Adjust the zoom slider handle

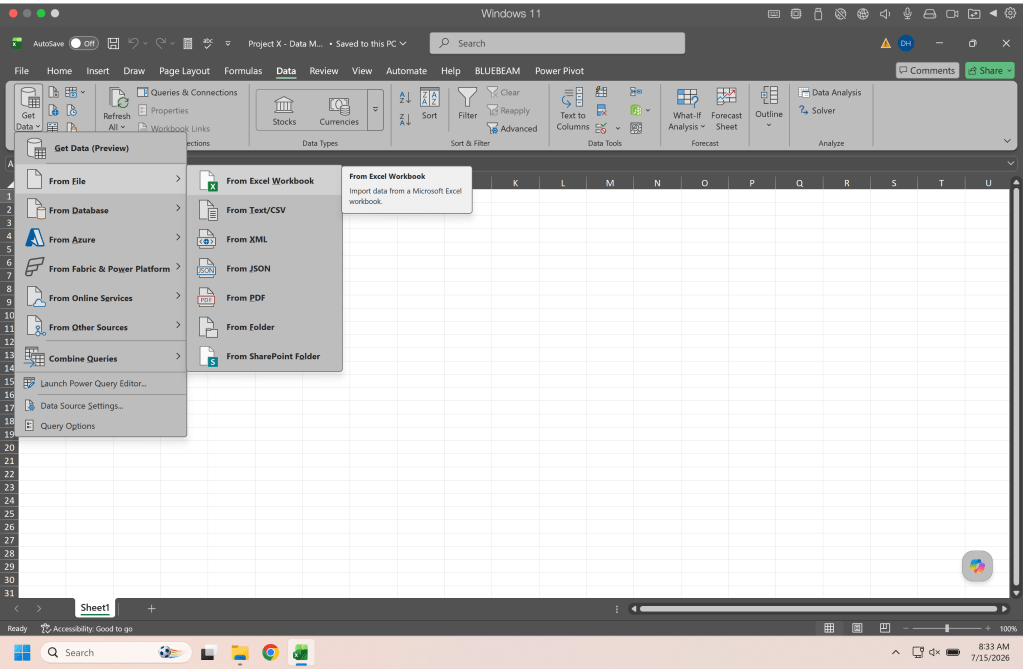(947, 628)
